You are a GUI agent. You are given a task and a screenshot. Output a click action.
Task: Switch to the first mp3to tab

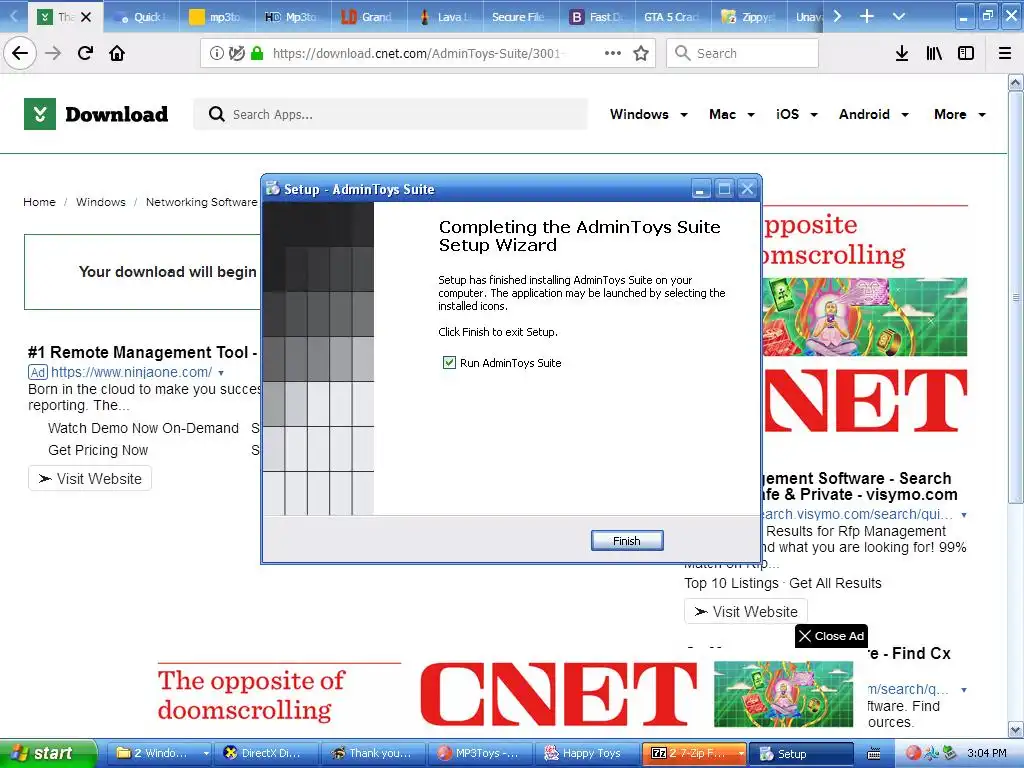tap(216, 17)
